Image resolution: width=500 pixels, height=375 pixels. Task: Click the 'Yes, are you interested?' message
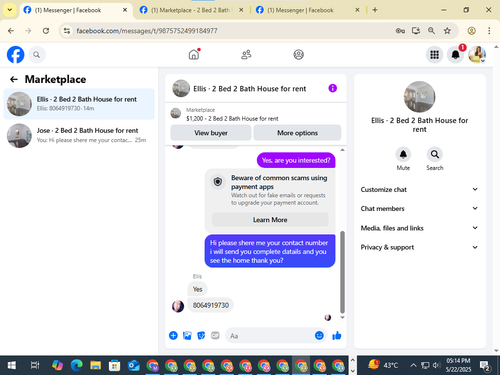click(296, 160)
